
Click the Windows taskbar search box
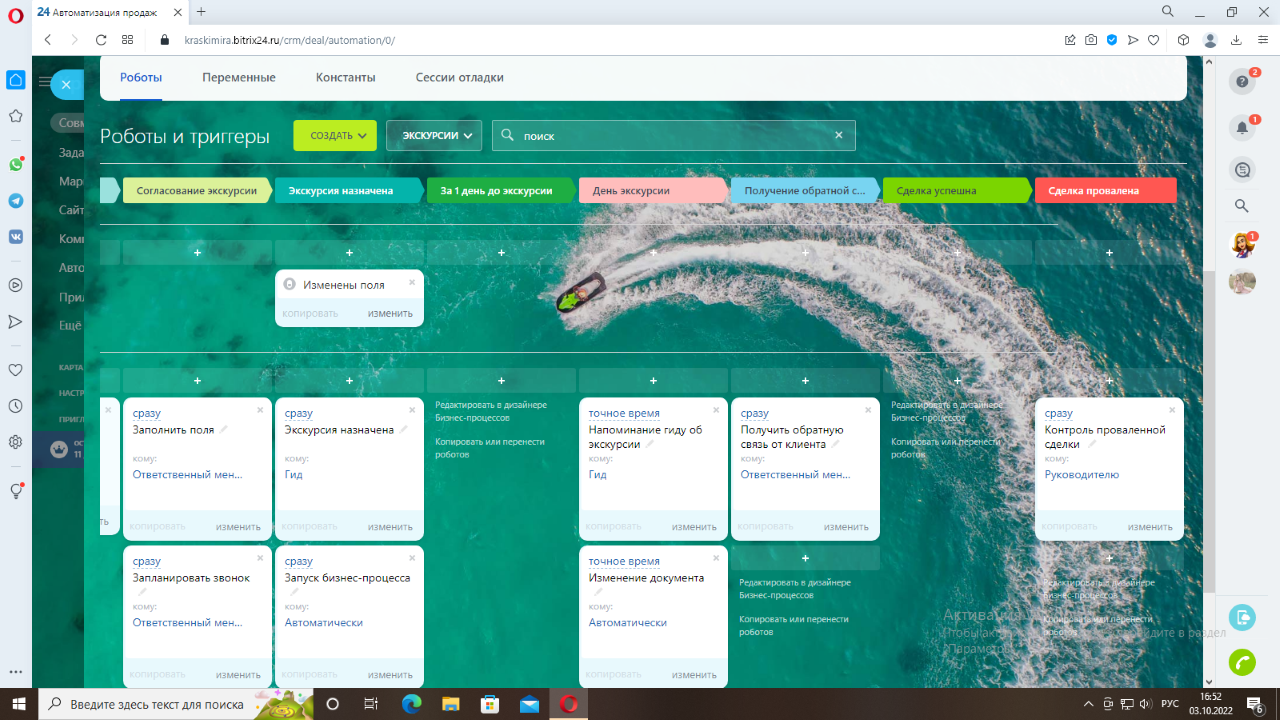click(176, 704)
